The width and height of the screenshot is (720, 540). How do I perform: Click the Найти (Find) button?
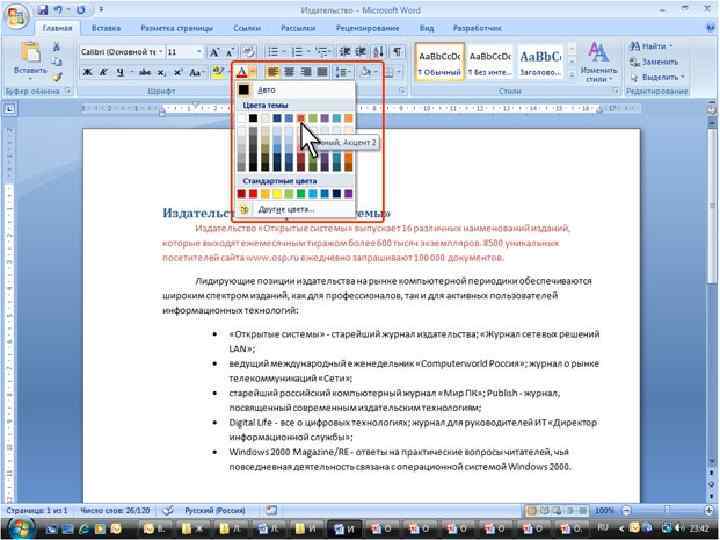click(650, 46)
